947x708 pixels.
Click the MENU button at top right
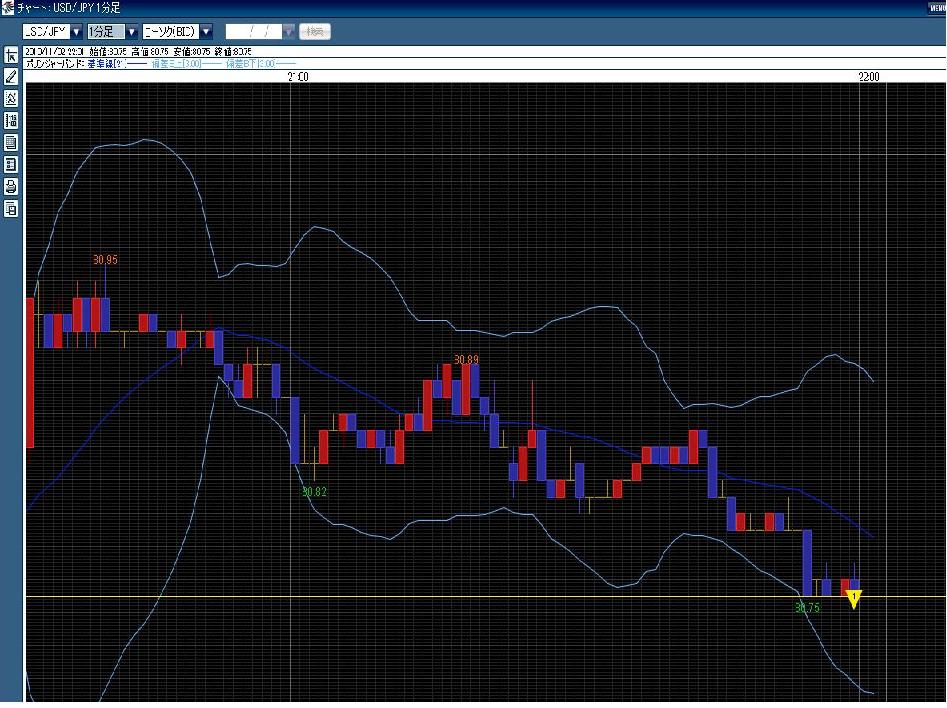tap(937, 8)
